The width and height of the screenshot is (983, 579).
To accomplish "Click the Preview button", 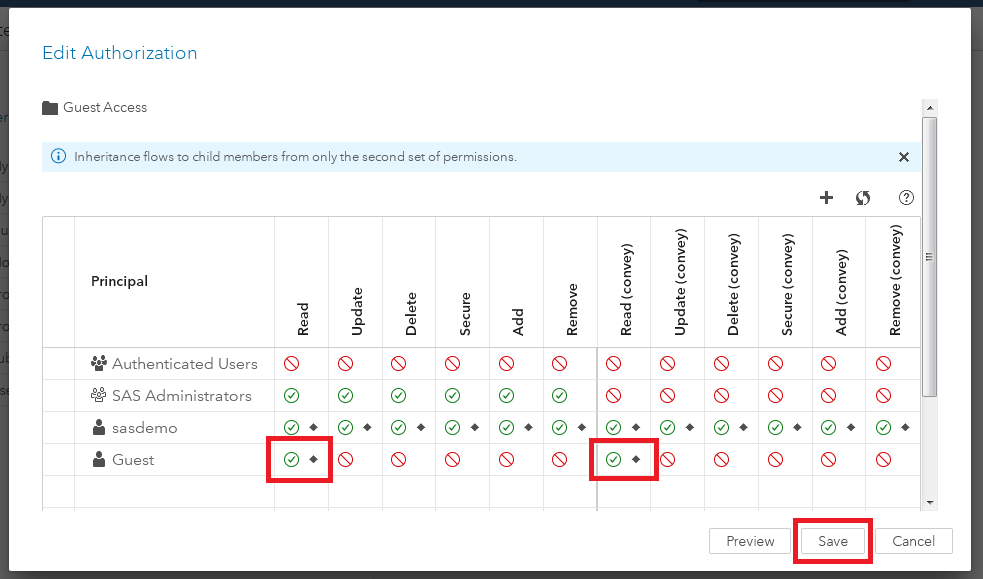I will tap(750, 541).
